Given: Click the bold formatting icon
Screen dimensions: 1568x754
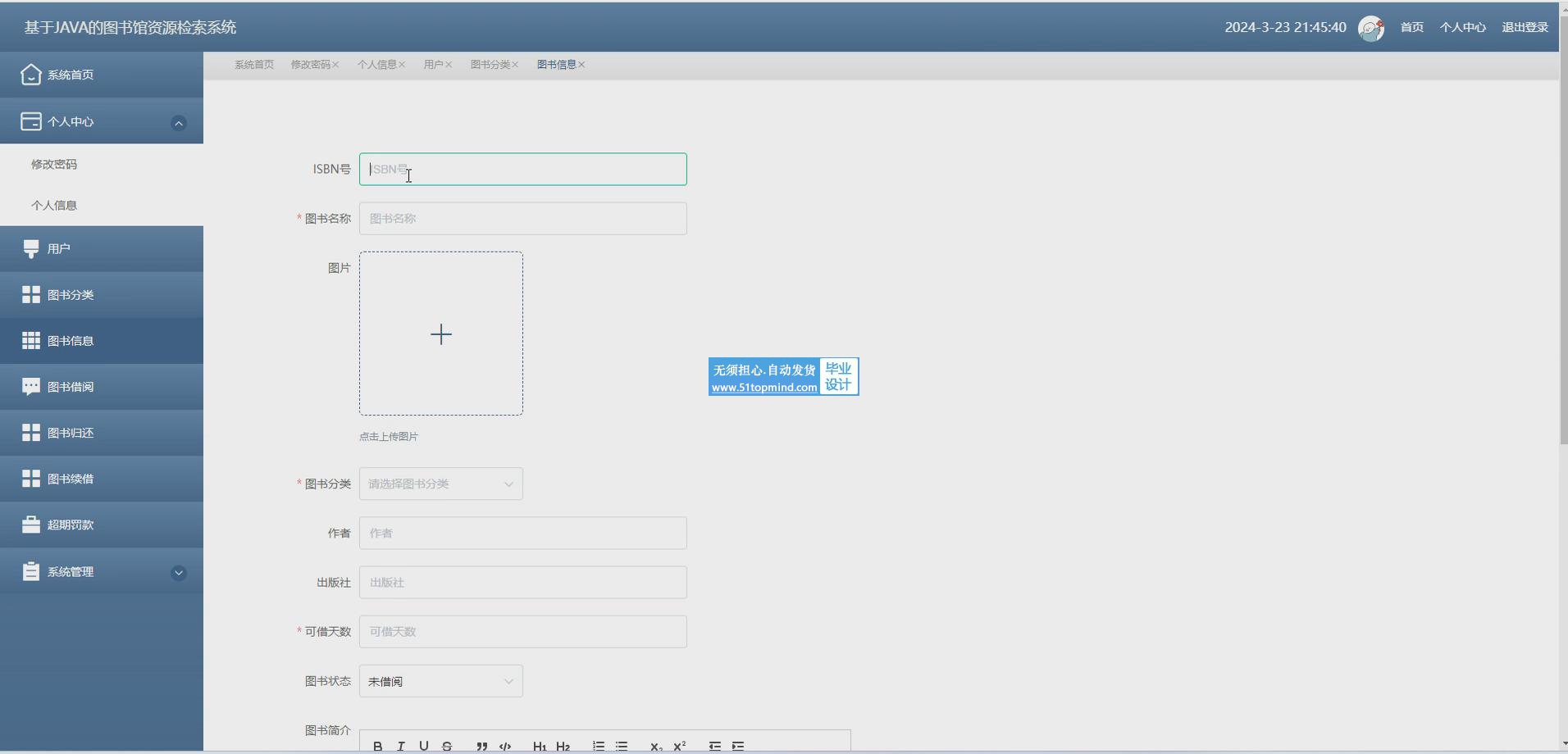Looking at the screenshot, I should [377, 746].
